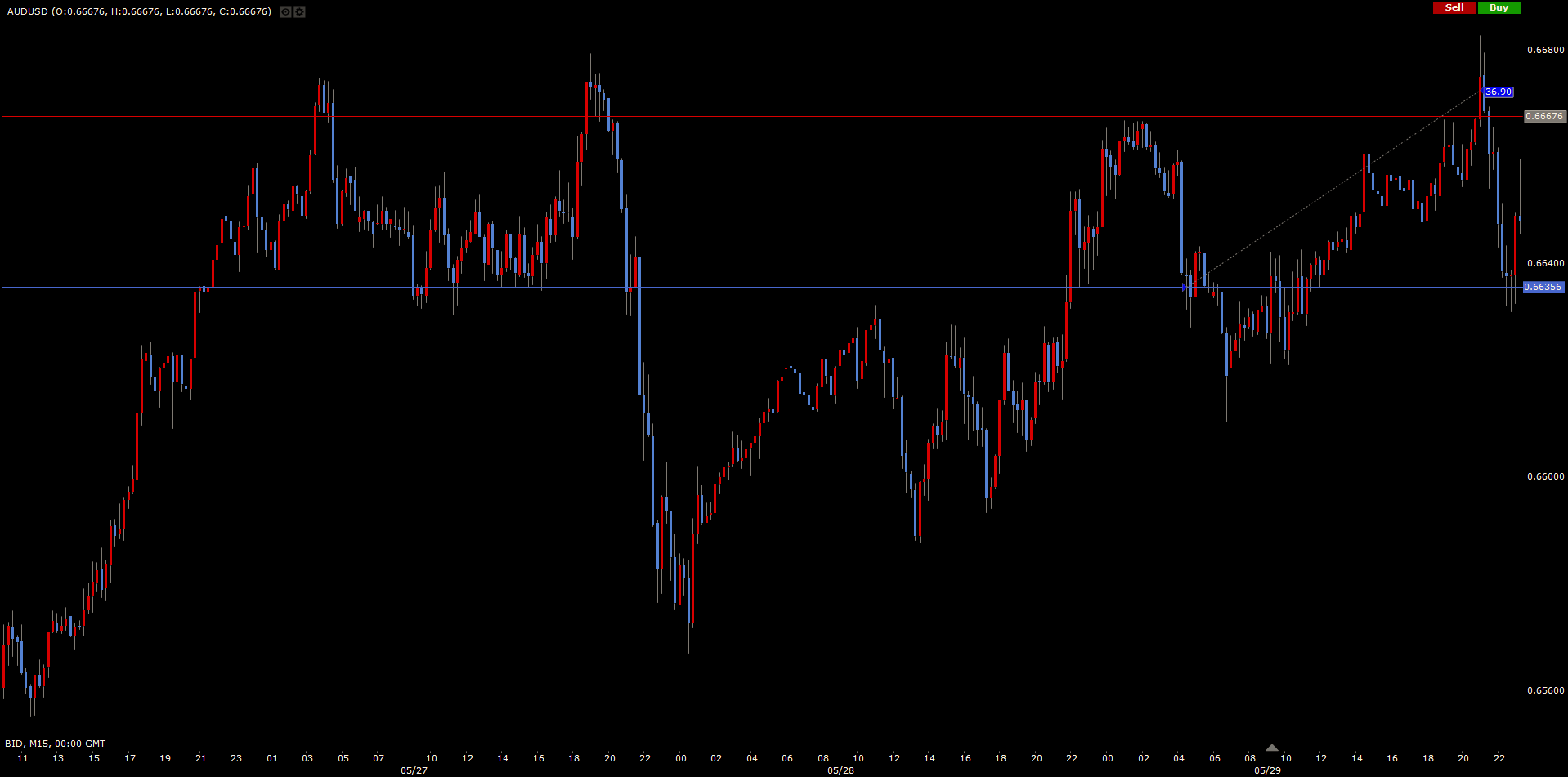The image size is (1568, 777).
Task: Click the 05/28 date label on the time axis
Action: coord(840,770)
